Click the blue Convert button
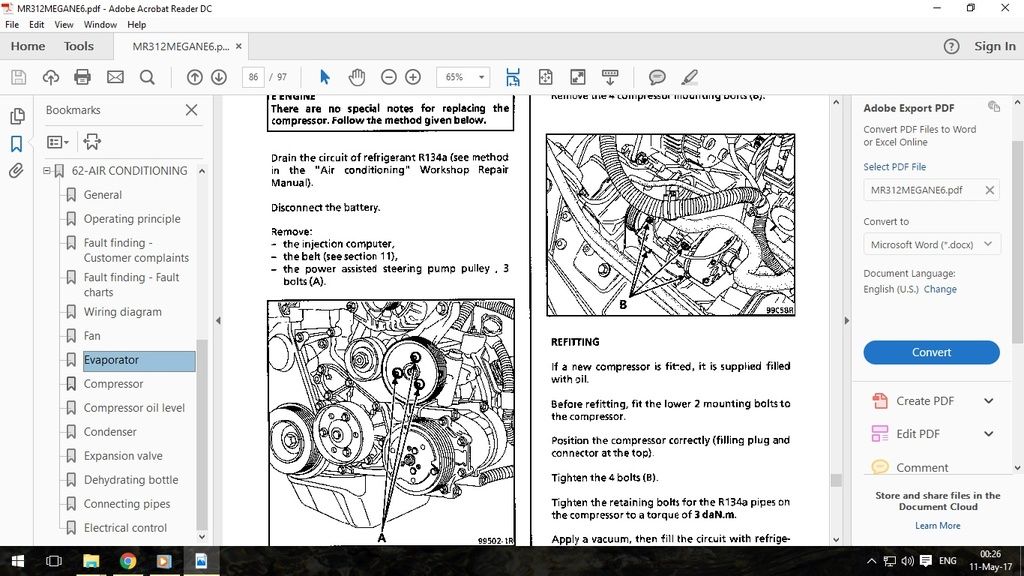 pos(931,352)
